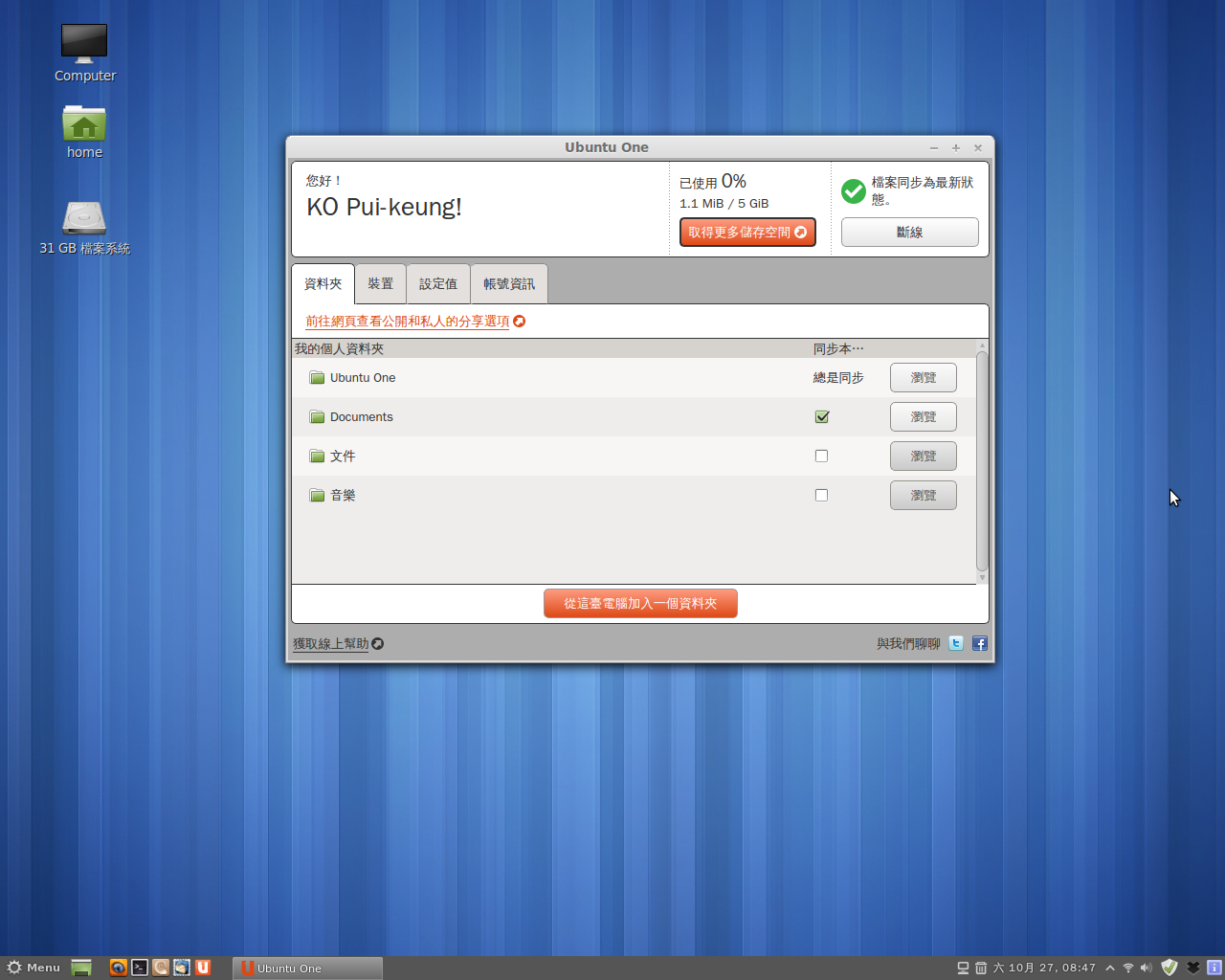Open the 31 GB 檔案系統 drive icon
1225x980 pixels.
pos(84,218)
